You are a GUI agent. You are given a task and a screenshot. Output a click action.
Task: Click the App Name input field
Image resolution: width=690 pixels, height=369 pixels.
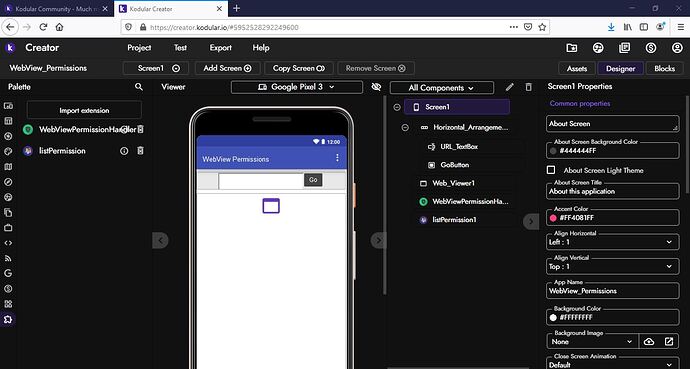pos(613,291)
